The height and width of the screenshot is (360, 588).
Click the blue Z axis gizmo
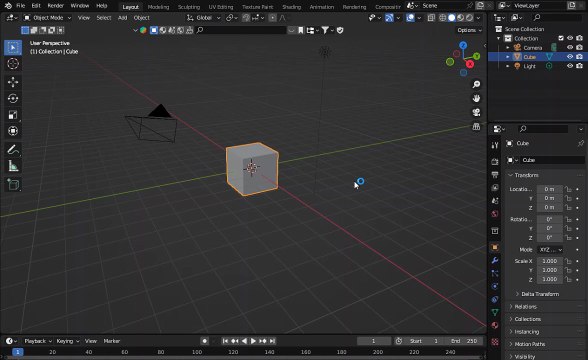click(463, 45)
